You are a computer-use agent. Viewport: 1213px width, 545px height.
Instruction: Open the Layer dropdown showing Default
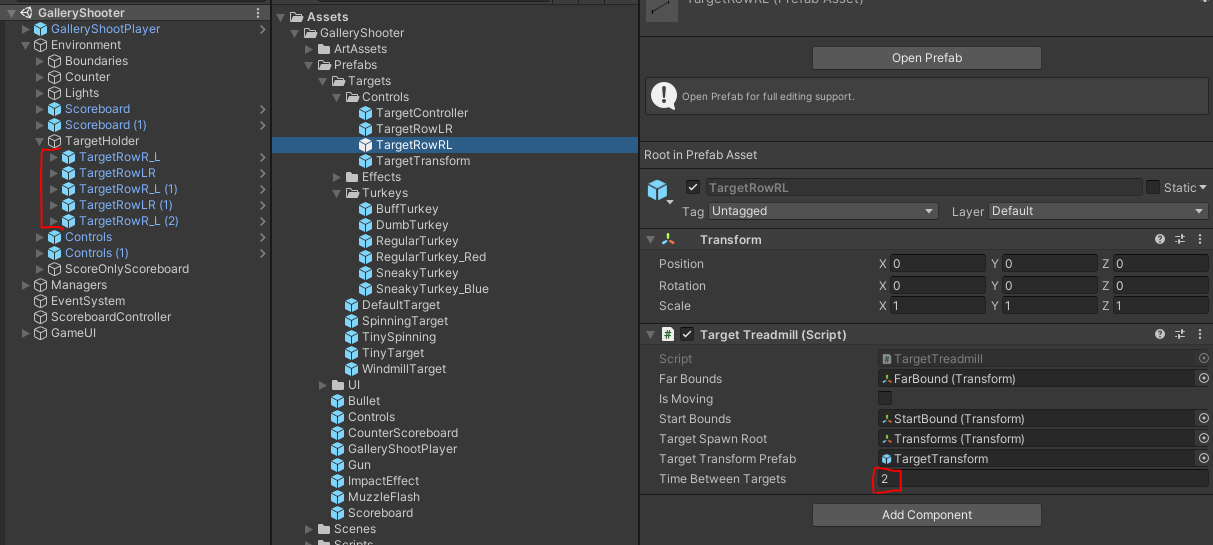pyautogui.click(x=1098, y=211)
